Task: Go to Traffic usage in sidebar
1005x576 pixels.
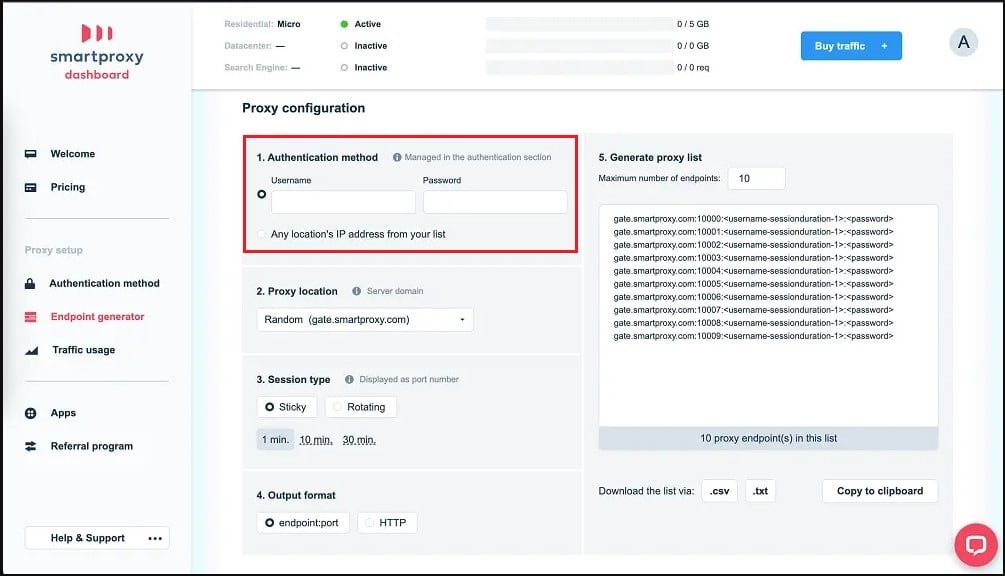Action: tap(83, 350)
